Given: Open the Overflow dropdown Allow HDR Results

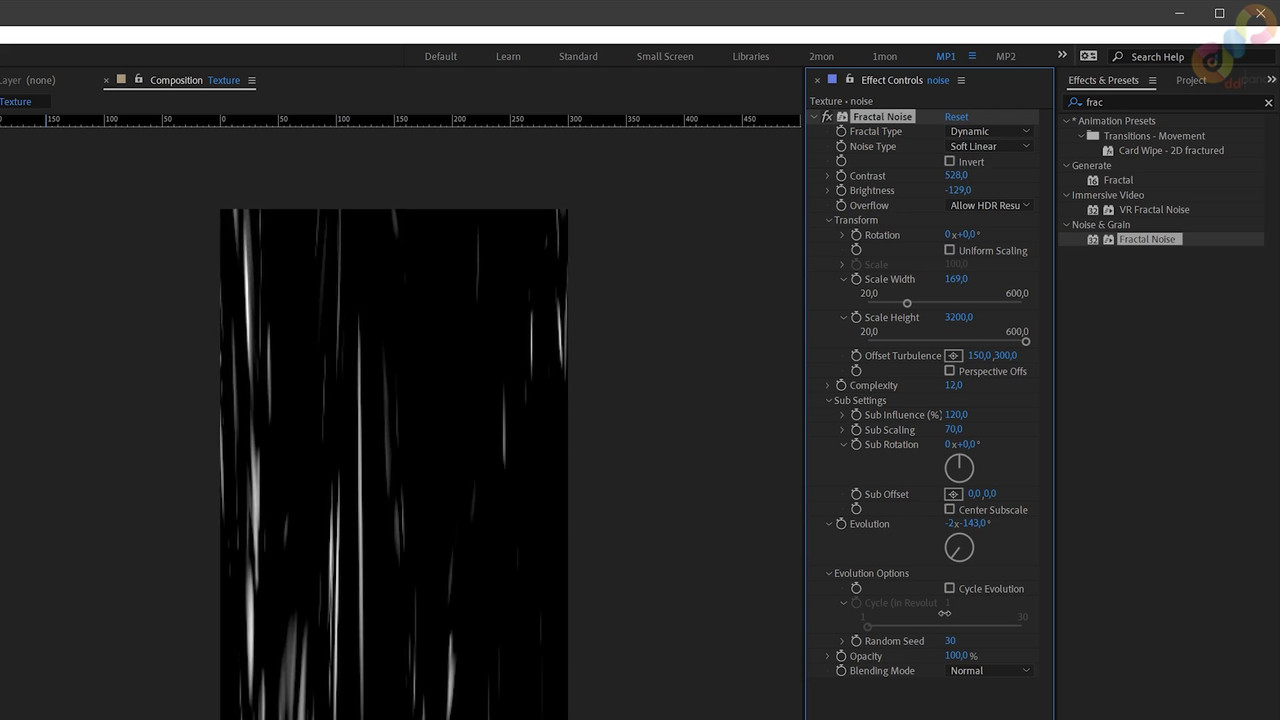Looking at the screenshot, I should point(989,206).
